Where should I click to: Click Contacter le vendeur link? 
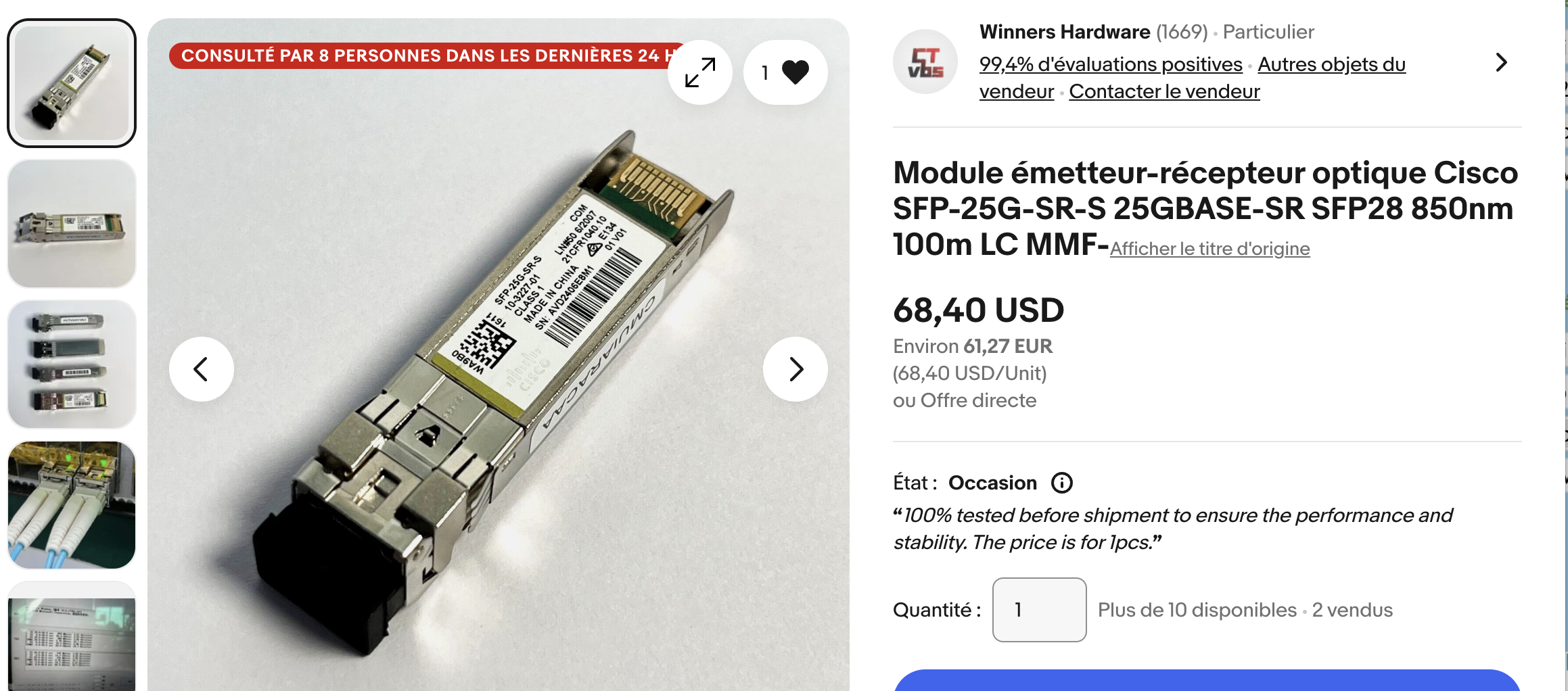[1164, 91]
